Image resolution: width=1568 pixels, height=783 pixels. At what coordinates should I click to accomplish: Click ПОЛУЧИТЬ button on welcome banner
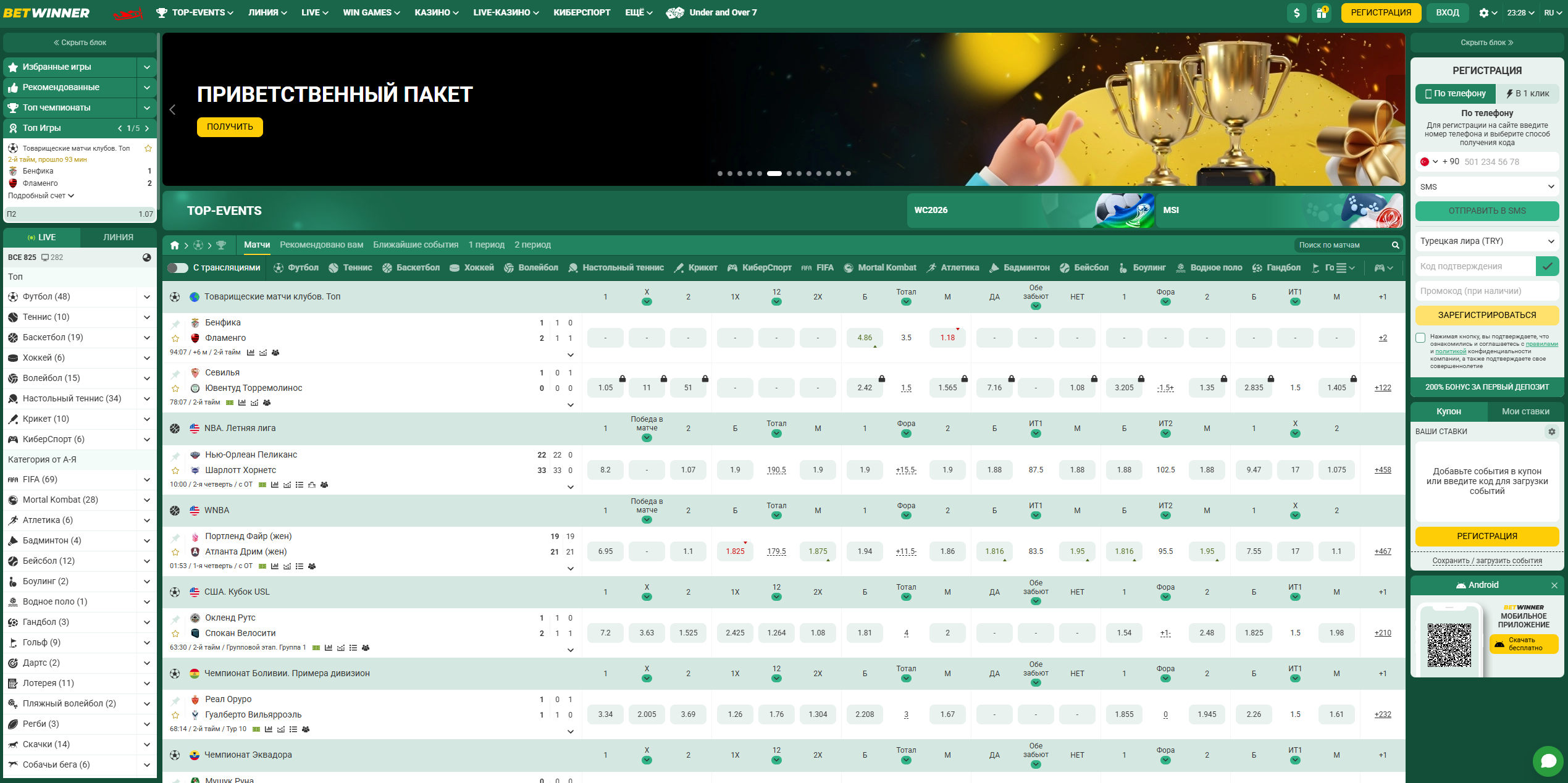click(x=230, y=127)
